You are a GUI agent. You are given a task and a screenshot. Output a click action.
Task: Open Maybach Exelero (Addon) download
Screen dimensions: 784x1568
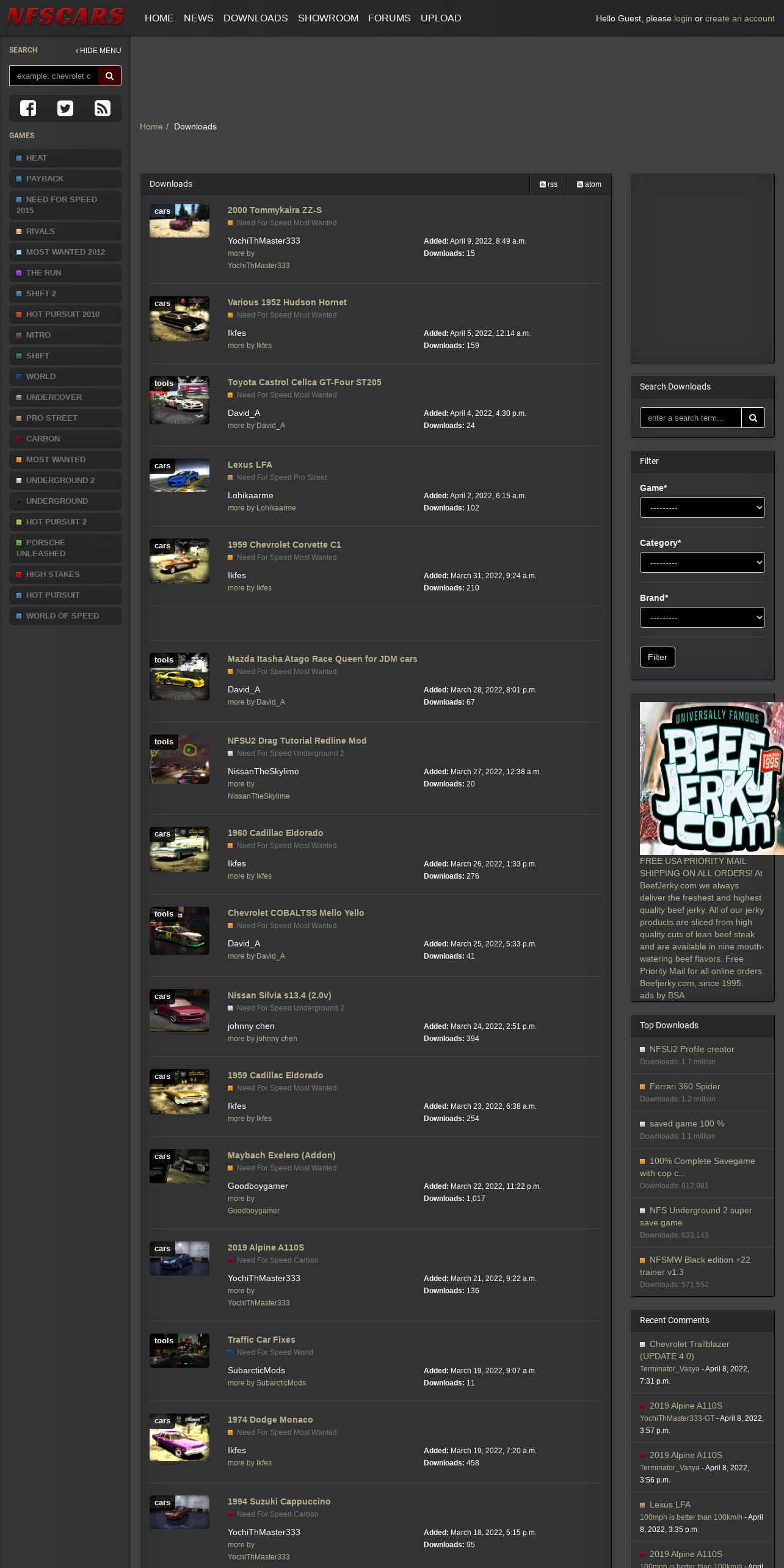pyautogui.click(x=281, y=1155)
